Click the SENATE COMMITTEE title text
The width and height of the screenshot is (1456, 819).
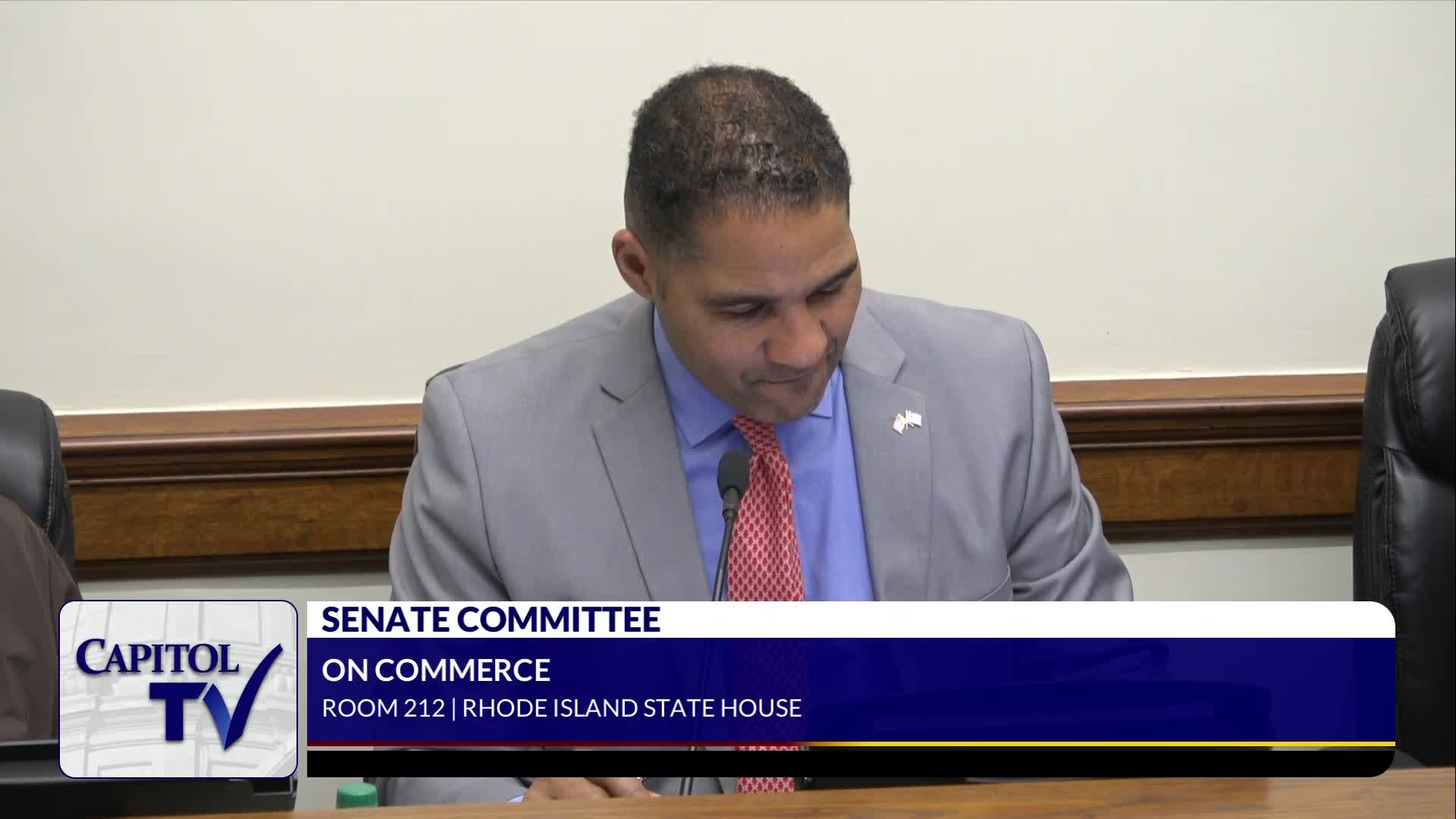point(491,620)
